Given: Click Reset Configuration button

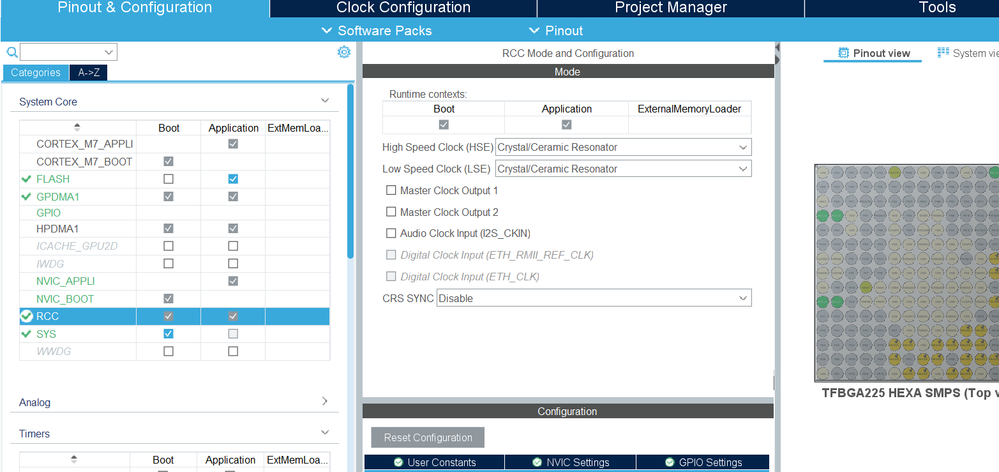Looking at the screenshot, I should (x=428, y=438).
